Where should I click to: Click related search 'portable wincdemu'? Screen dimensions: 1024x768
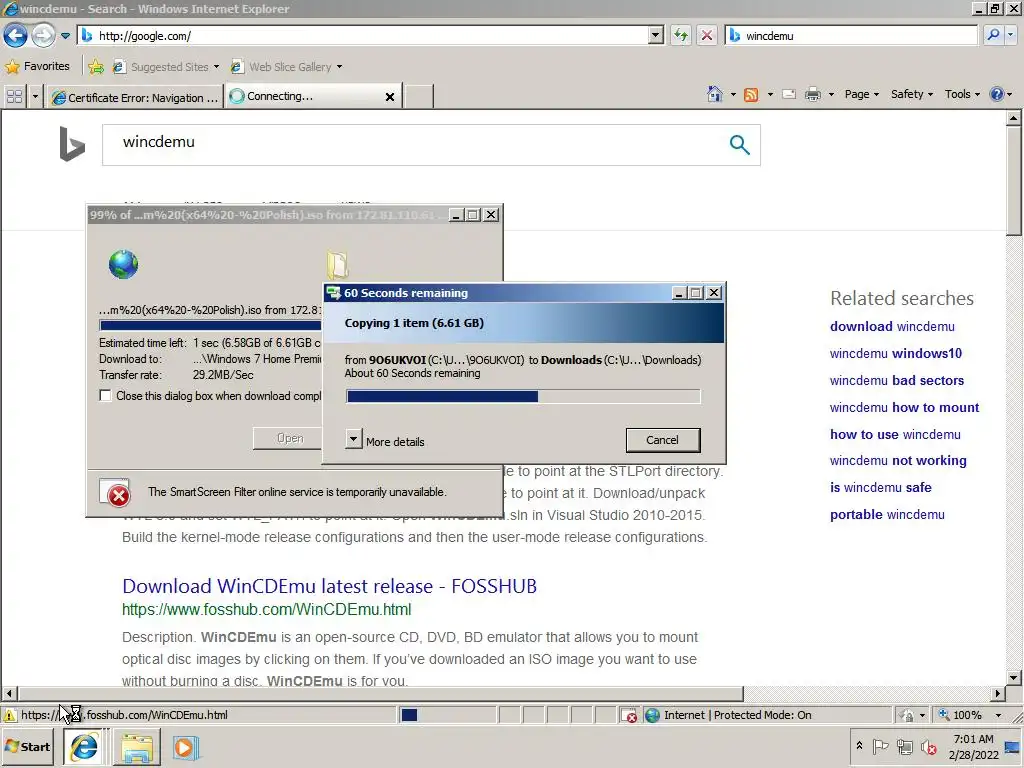(887, 514)
